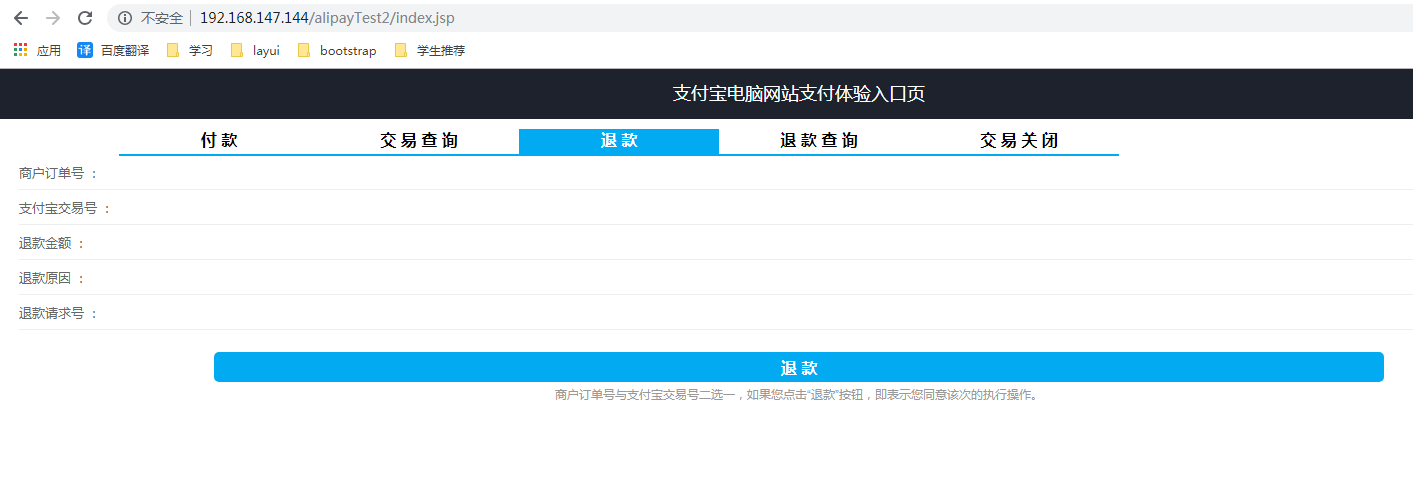1413x494 pixels.
Task: Click the 不安全 warning text
Action: click(x=162, y=18)
